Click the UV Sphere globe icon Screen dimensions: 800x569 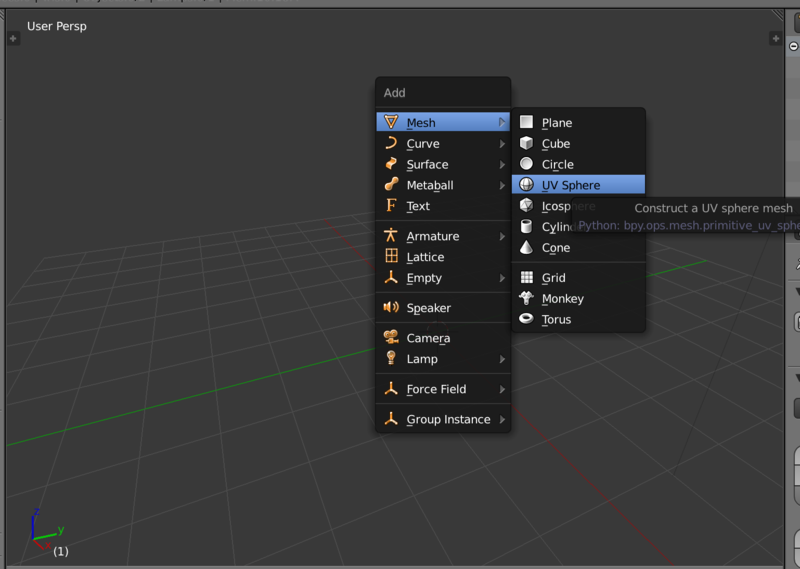526,184
